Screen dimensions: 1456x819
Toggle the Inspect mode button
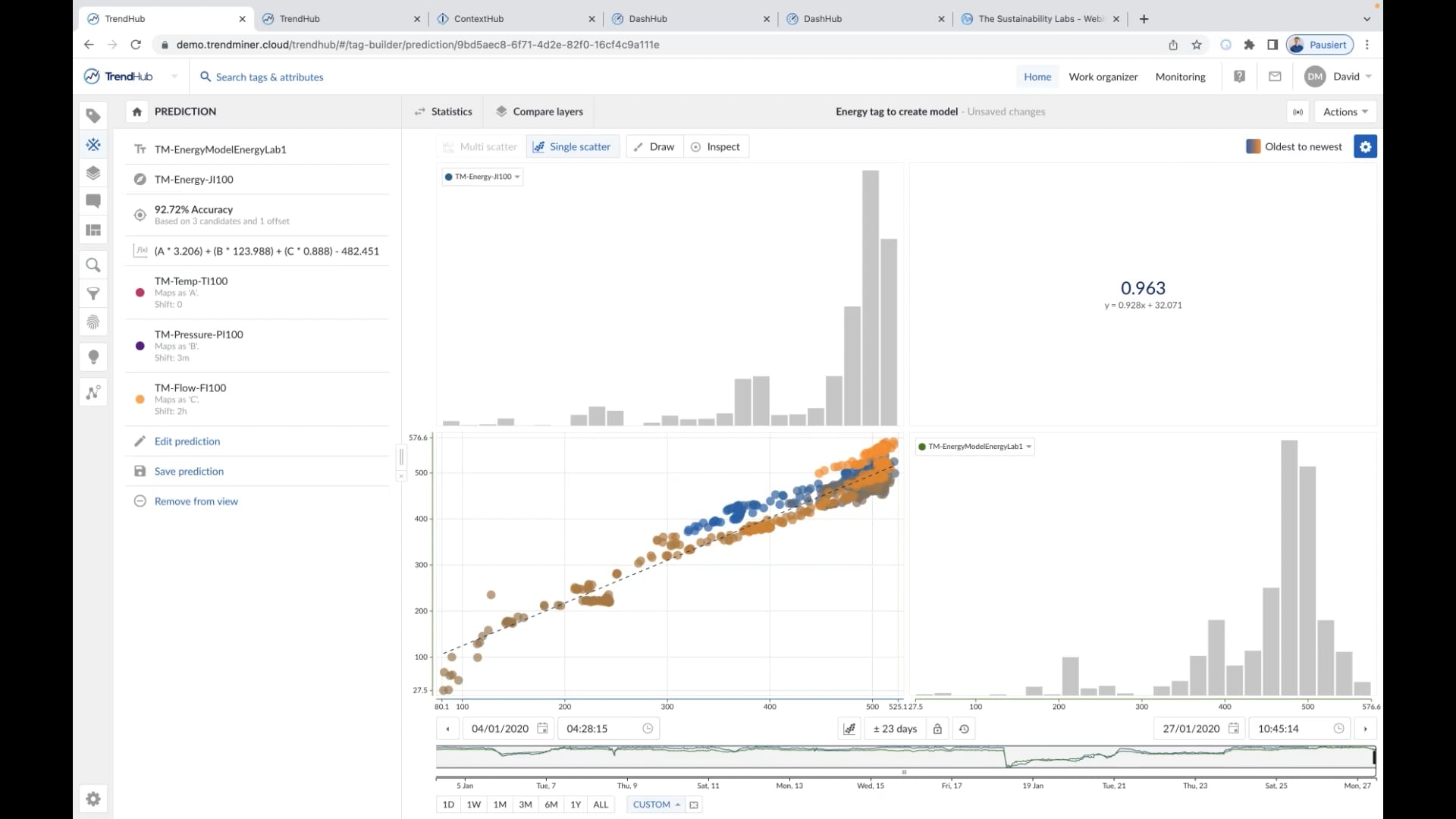point(715,147)
